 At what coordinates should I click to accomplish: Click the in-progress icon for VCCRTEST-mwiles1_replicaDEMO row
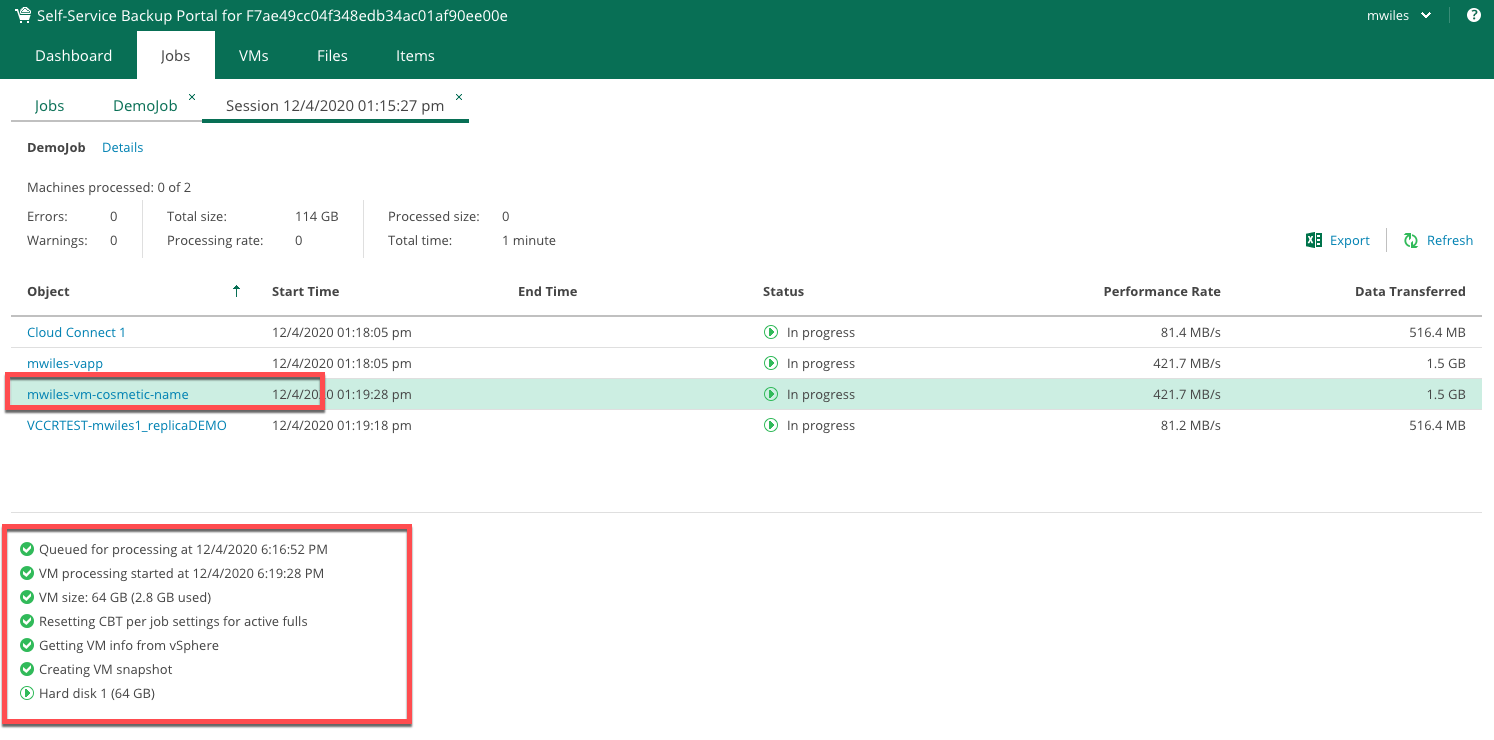click(771, 425)
